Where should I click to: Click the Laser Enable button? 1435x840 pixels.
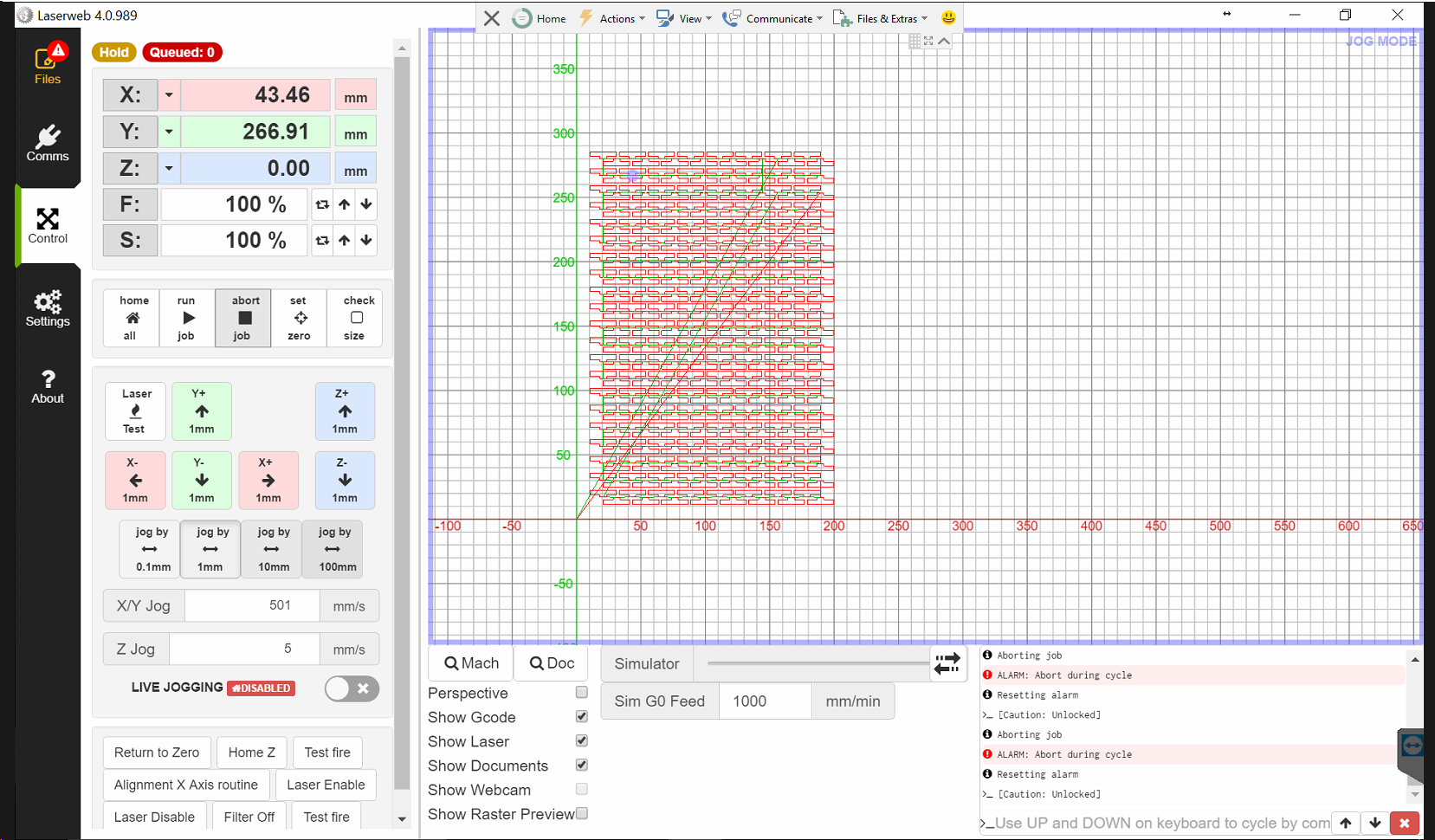click(x=326, y=785)
